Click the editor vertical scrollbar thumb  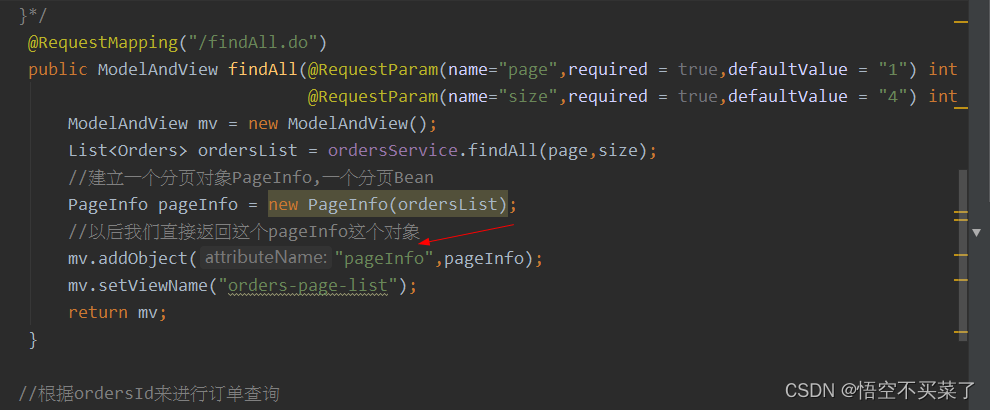click(962, 255)
